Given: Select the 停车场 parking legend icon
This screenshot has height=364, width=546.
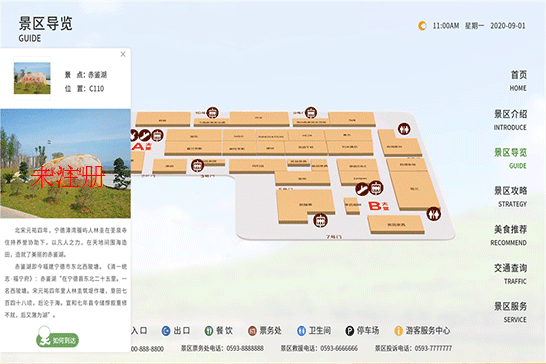Looking at the screenshot, I should pos(350,331).
